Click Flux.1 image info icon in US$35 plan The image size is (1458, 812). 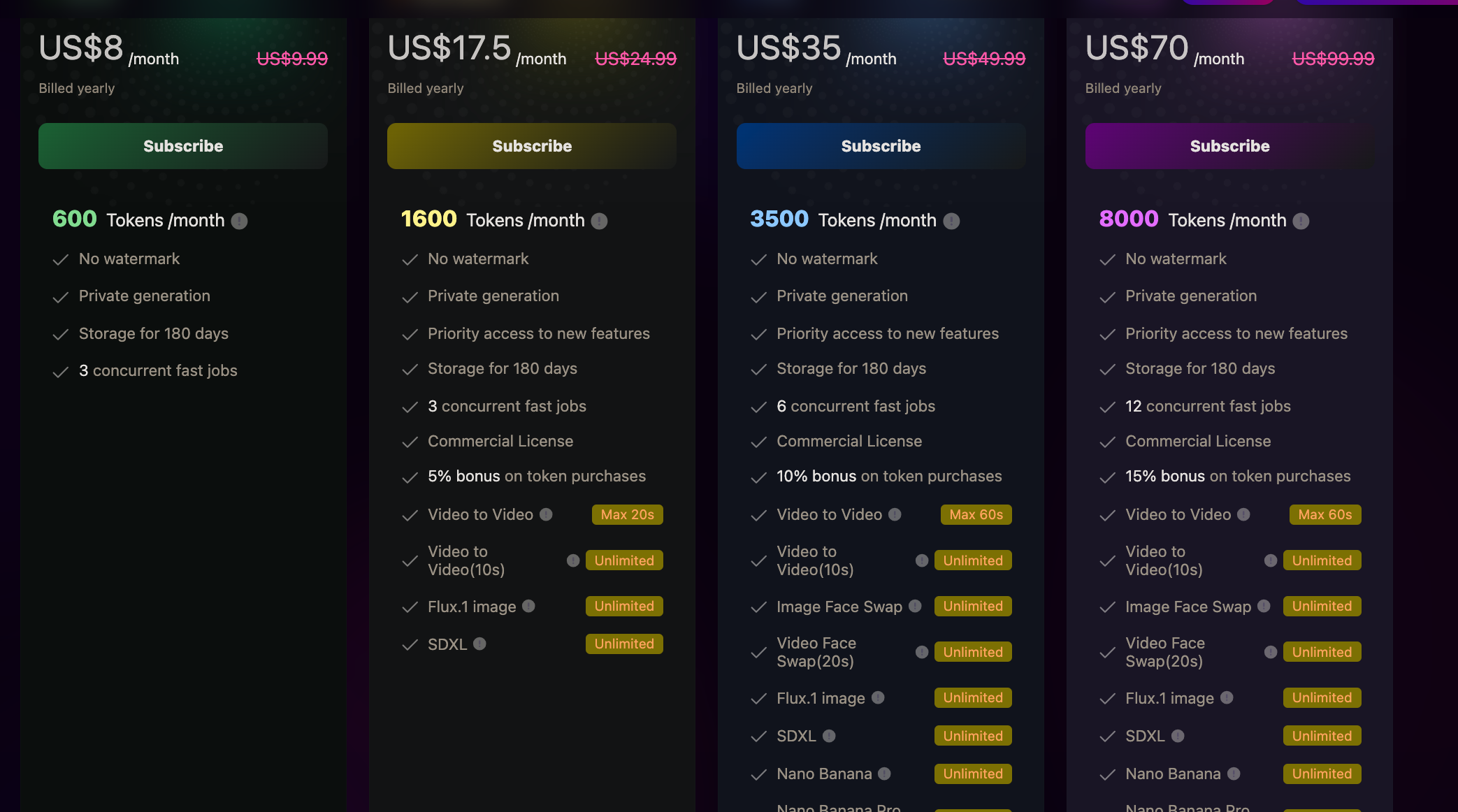coord(878,697)
